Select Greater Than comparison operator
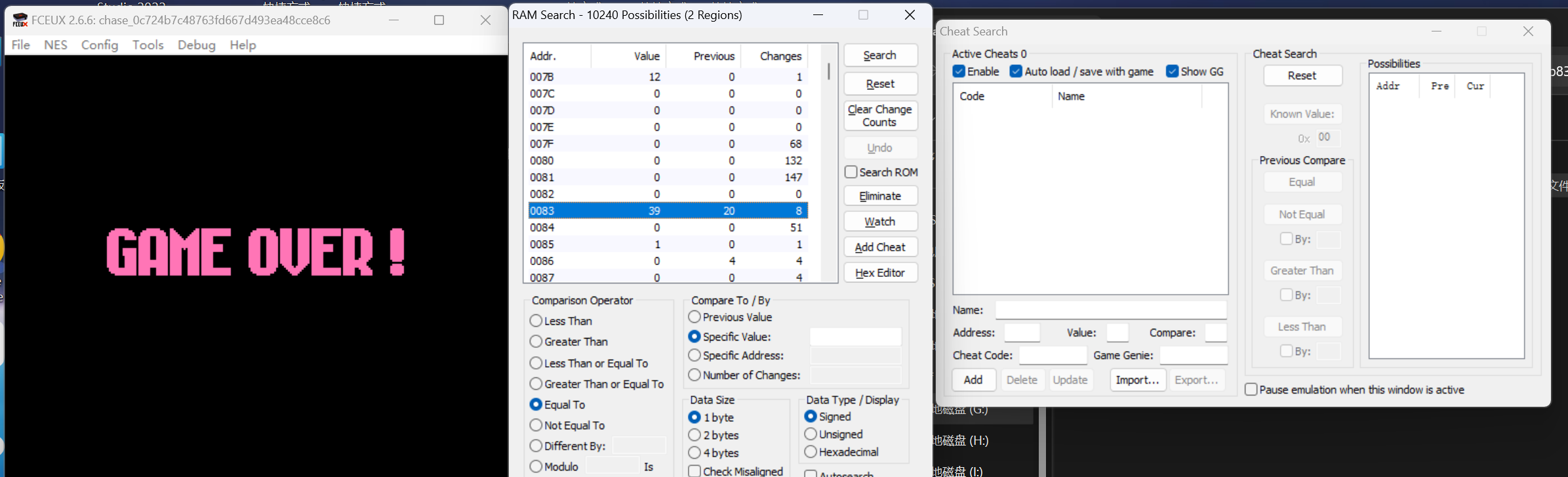This screenshot has height=477, width=1568. (x=569, y=342)
